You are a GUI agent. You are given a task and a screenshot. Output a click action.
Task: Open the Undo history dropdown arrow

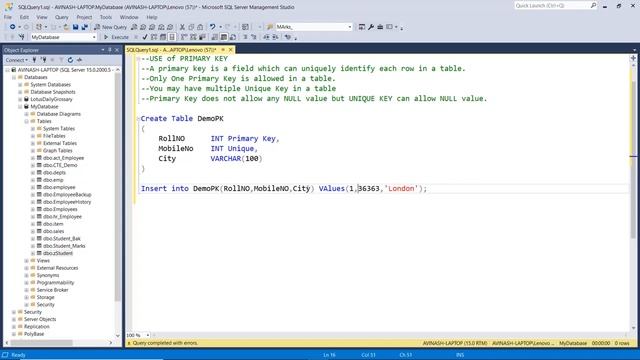(220, 27)
